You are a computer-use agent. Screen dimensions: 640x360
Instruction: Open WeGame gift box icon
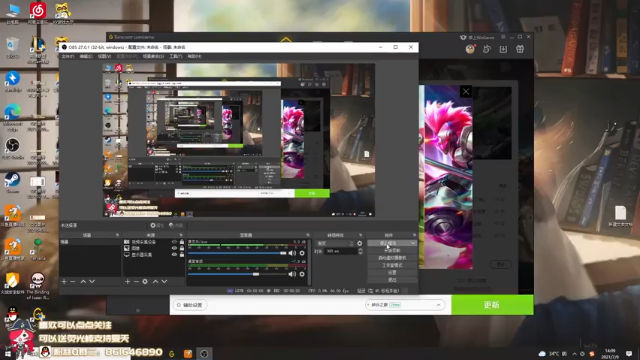pyautogui.click(x=520, y=49)
